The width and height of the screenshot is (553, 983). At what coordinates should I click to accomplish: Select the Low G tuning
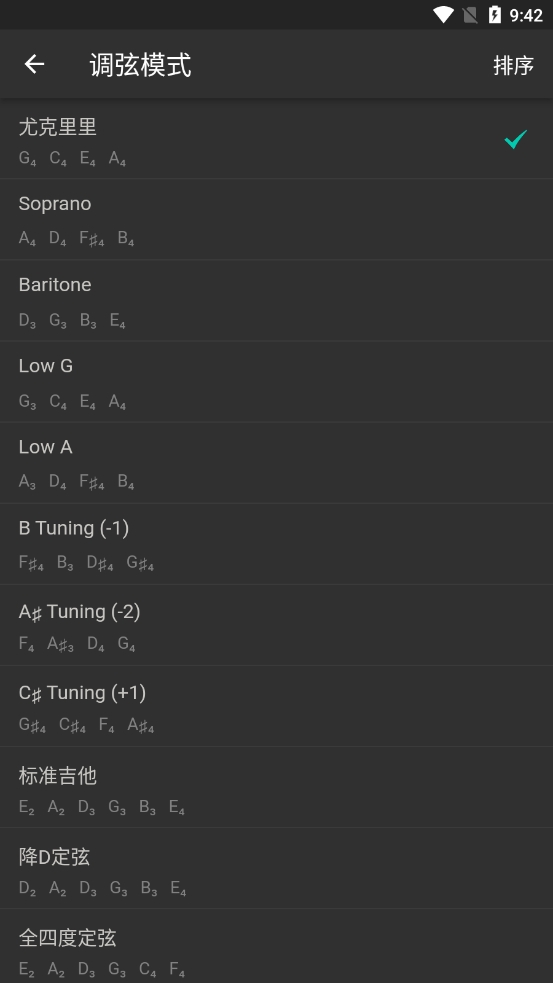[x=276, y=381]
